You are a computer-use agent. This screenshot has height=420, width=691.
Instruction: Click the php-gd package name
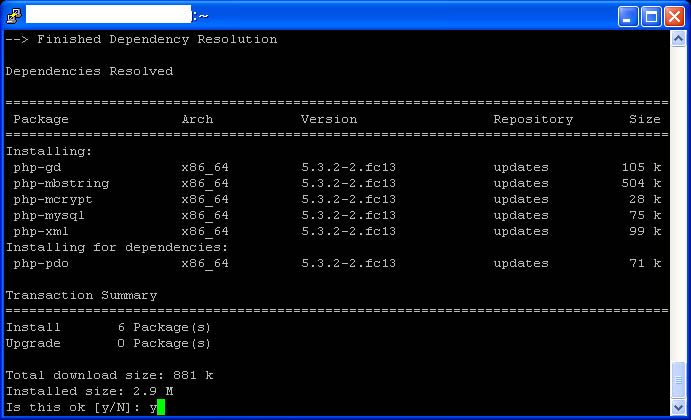(x=37, y=167)
